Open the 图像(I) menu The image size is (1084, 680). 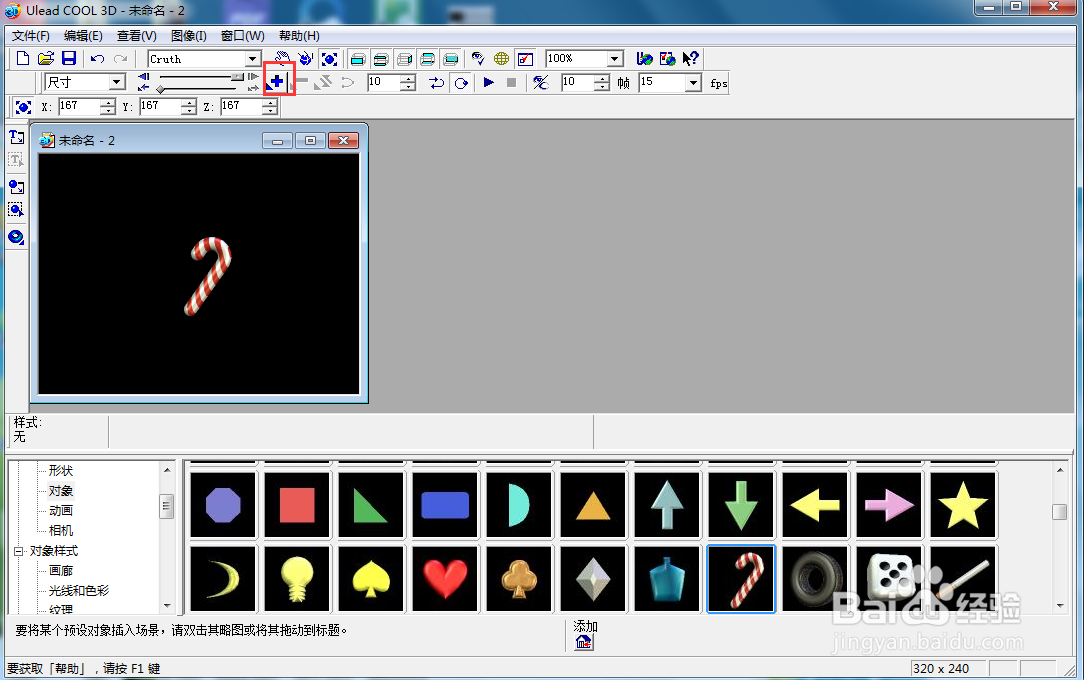tap(189, 36)
